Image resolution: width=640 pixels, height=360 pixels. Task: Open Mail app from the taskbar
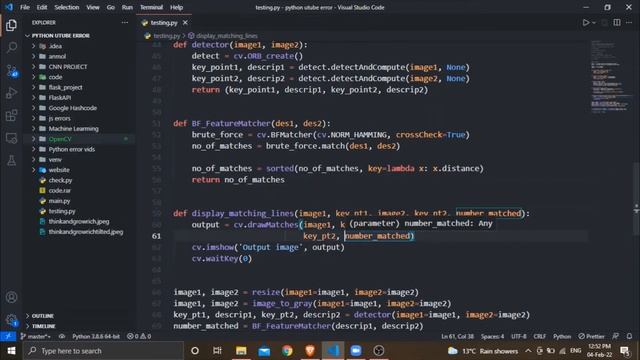click(264, 351)
